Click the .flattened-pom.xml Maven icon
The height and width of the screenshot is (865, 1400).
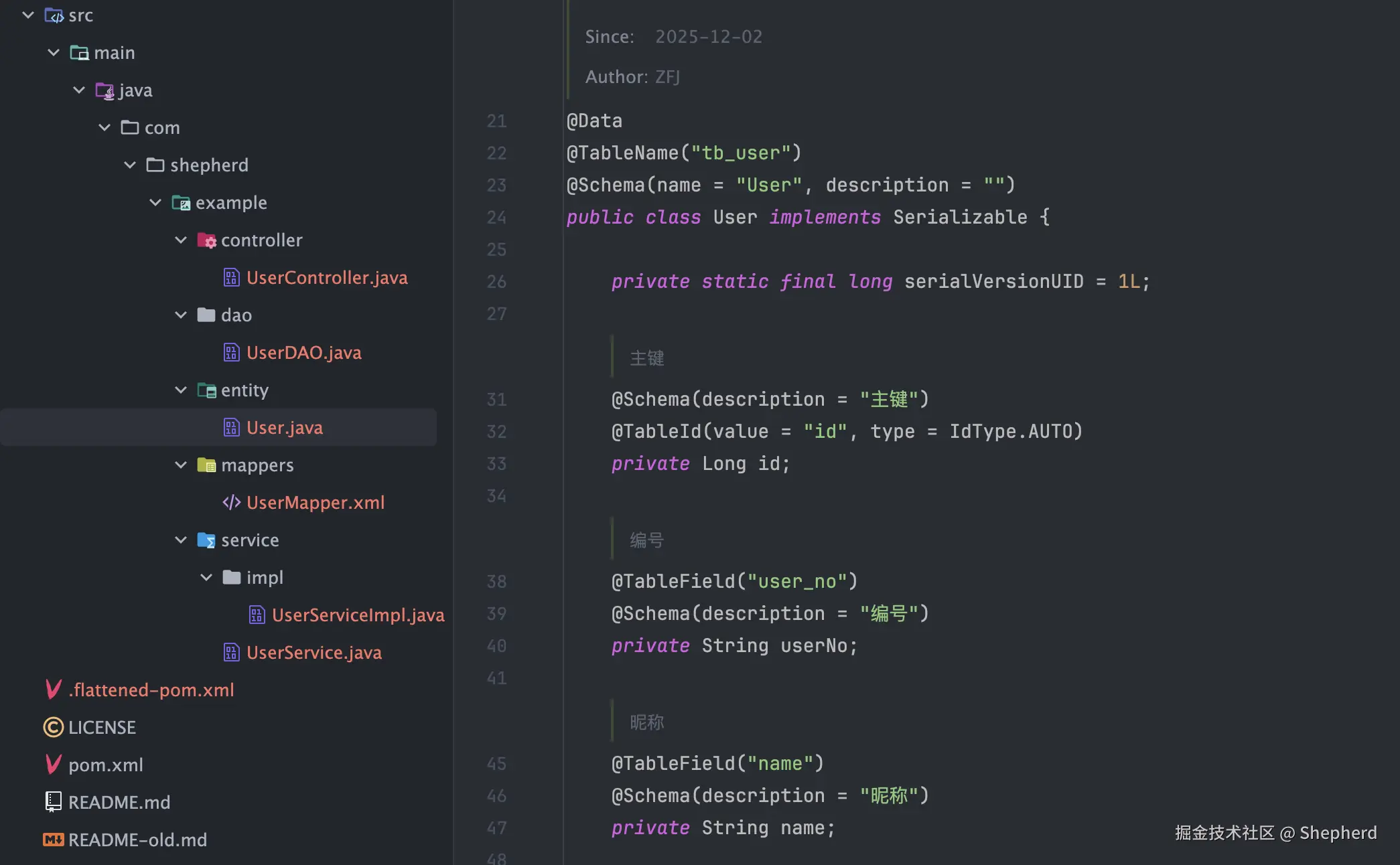tap(53, 690)
